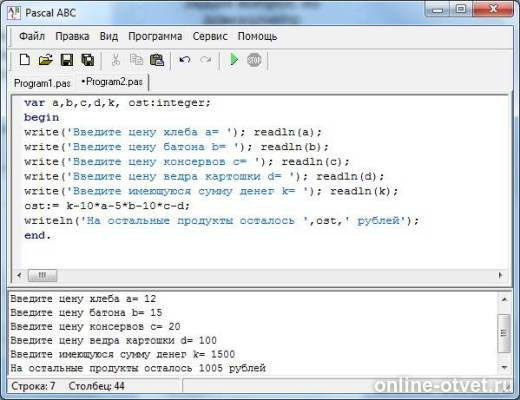Image resolution: width=520 pixels, height=400 pixels.
Task: Save the current file icon
Action: click(x=67, y=60)
